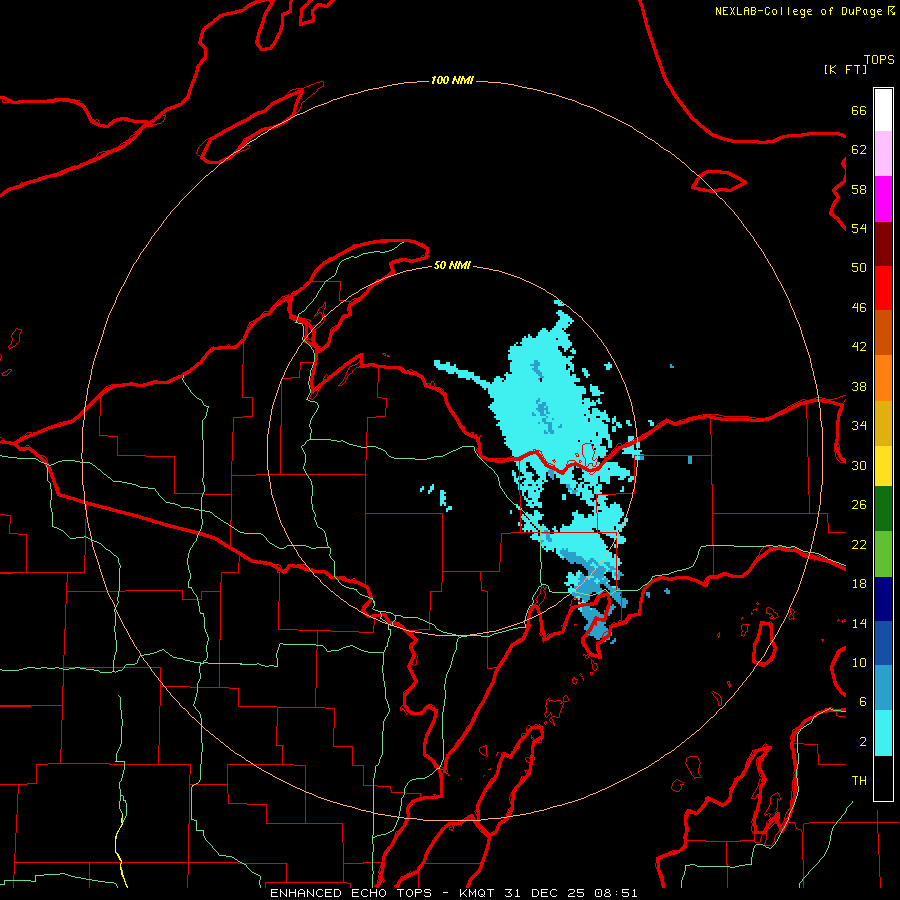Click the cyan legend swatch near 2
This screenshot has height=900, width=900.
pos(883,734)
